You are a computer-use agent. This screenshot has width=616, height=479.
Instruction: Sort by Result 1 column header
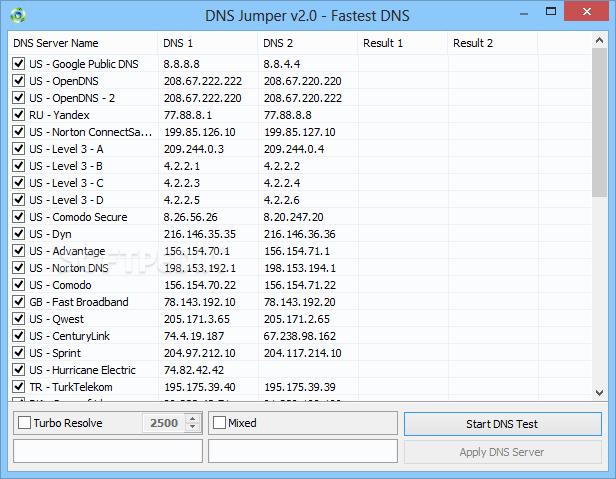coord(403,43)
